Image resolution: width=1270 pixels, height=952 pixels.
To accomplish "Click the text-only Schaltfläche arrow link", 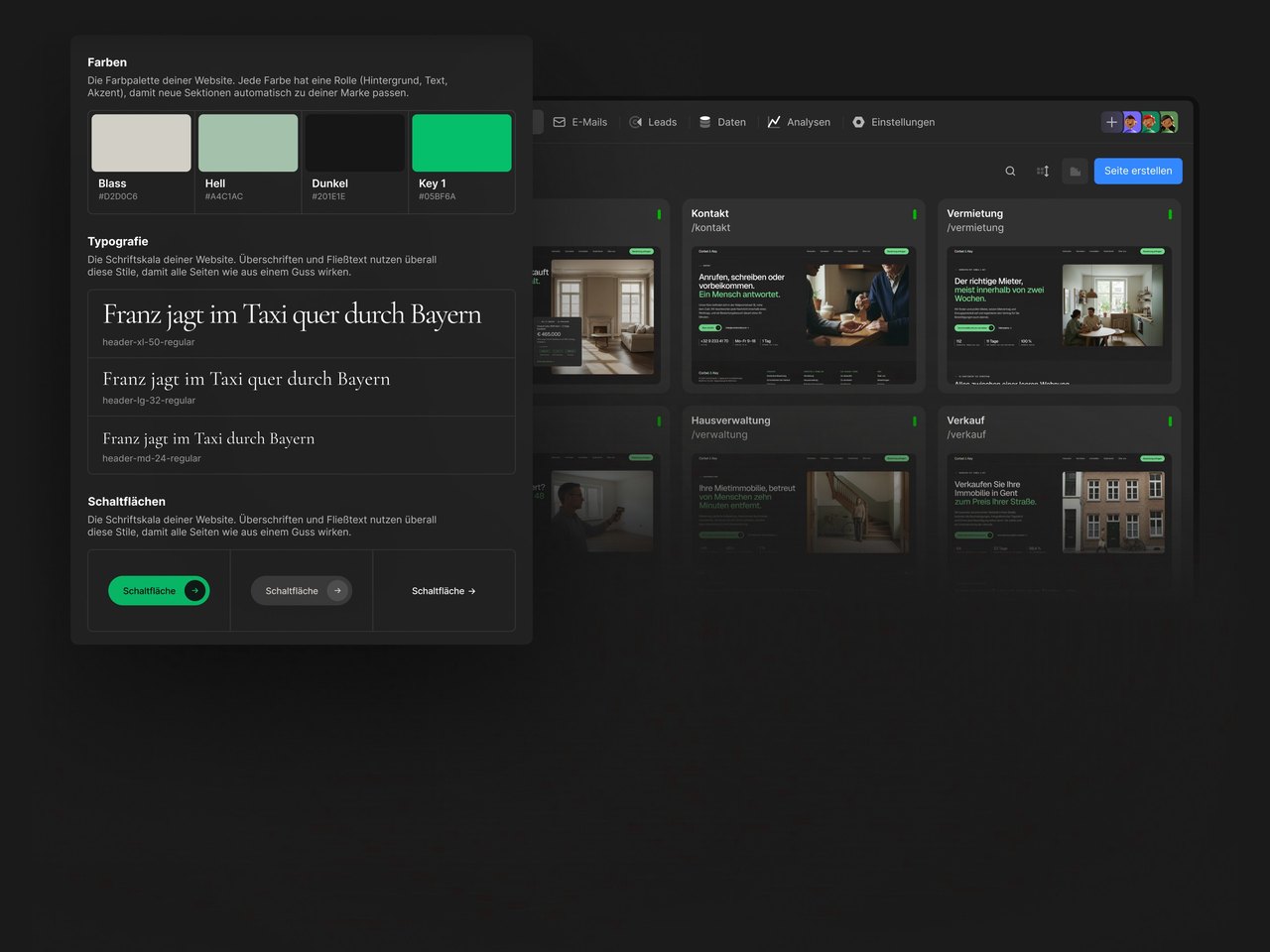I will [x=444, y=591].
